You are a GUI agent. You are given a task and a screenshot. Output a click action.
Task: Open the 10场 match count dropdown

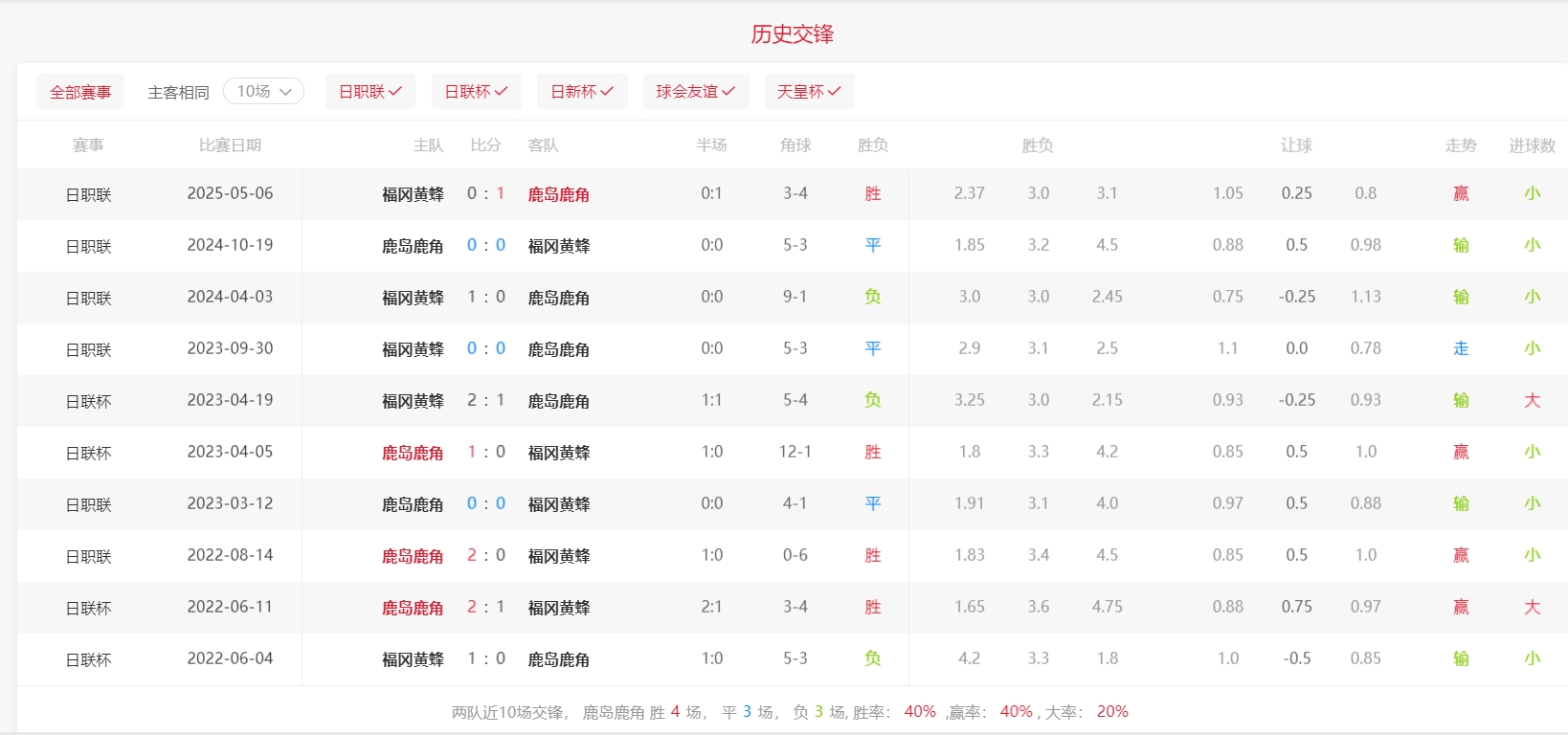[x=263, y=91]
